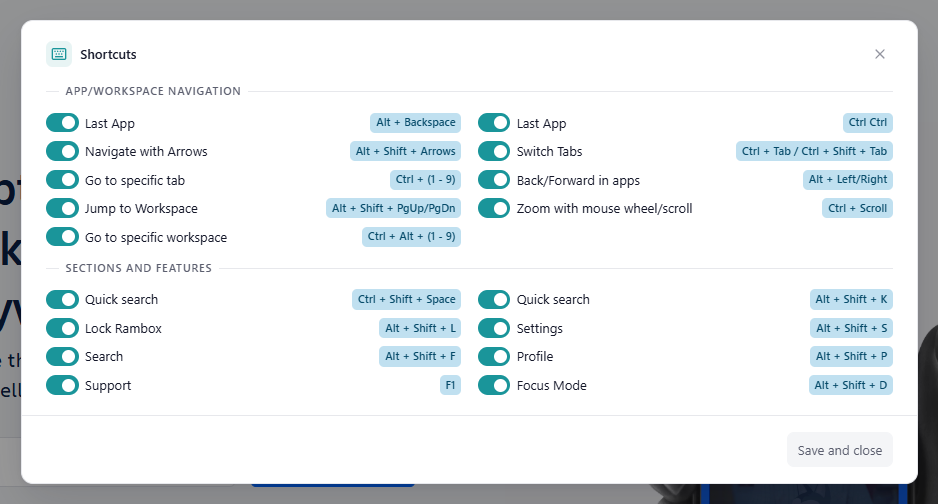Click the Navigate with Arrows label

click(146, 152)
